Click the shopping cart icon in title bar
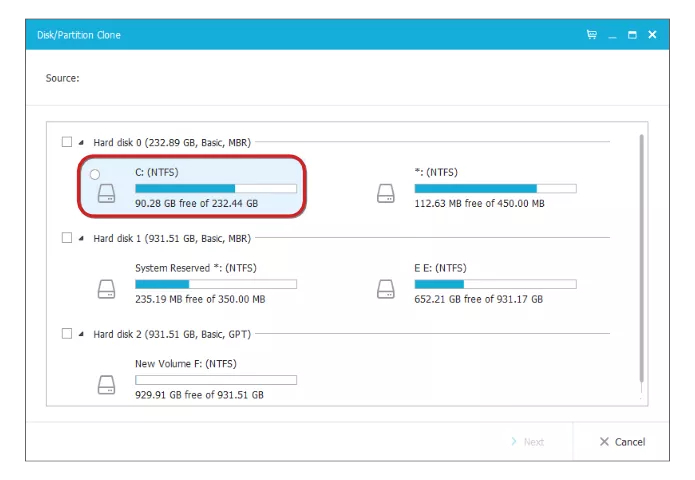Image resolution: width=695 pixels, height=480 pixels. pyautogui.click(x=592, y=35)
